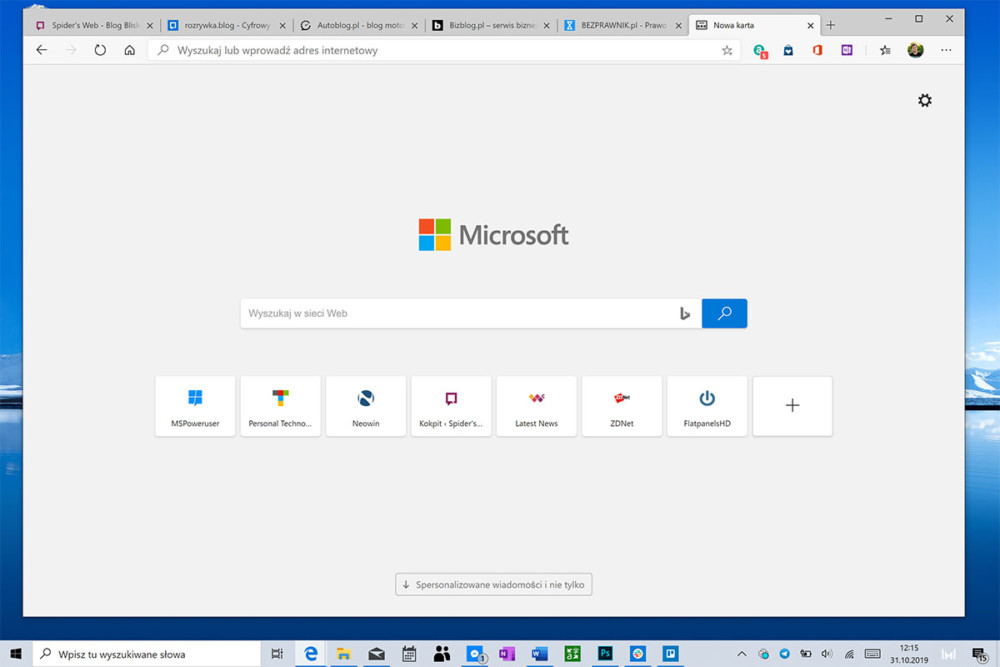Screen dimensions: 1000x667
Task: Open the Windows Start menu
Action: 16,654
